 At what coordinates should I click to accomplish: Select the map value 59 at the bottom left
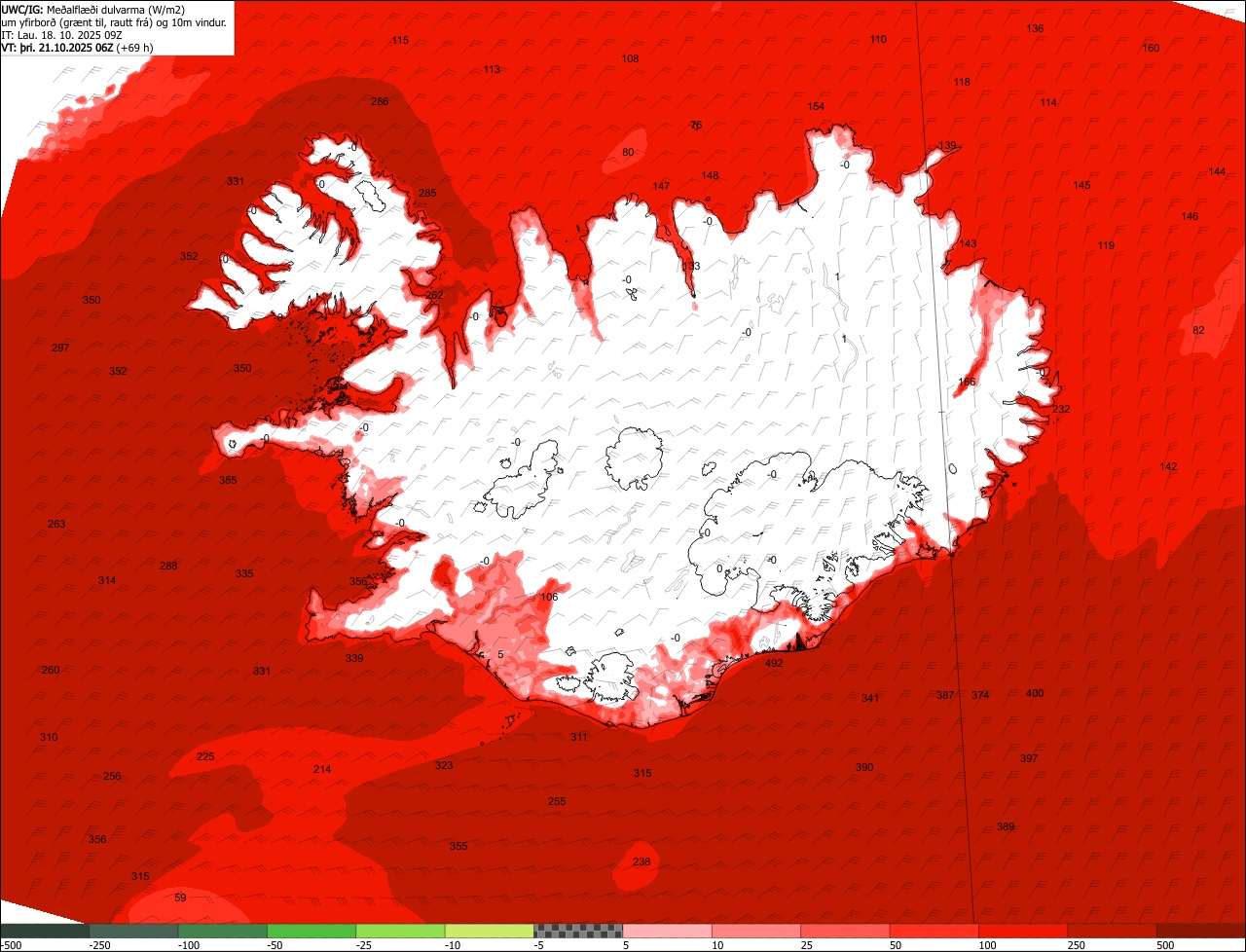(x=180, y=897)
